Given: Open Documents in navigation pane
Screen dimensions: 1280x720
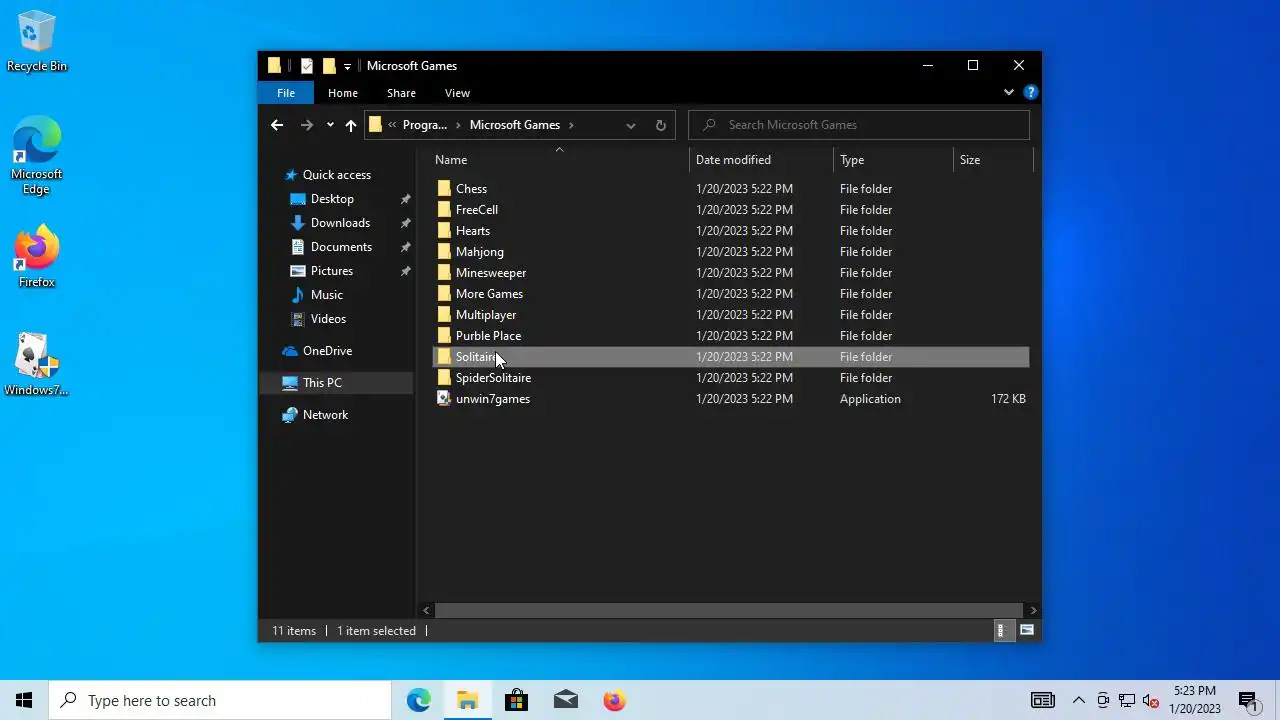Looking at the screenshot, I should pyautogui.click(x=341, y=247).
